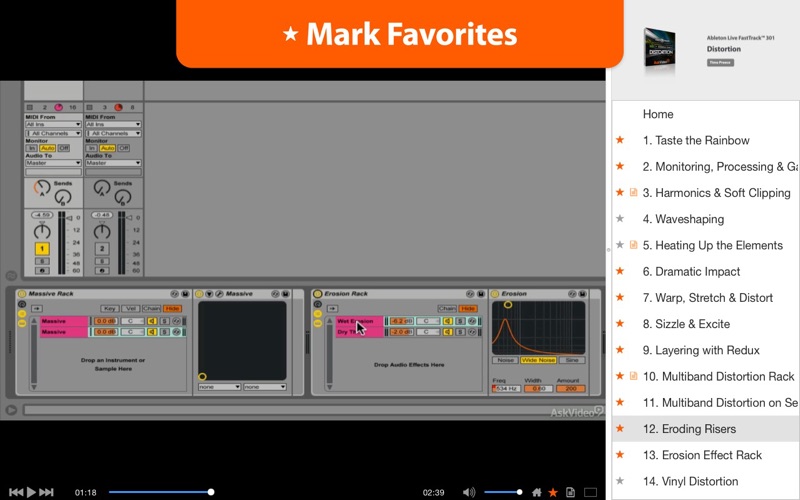Open lesson 12 Eroding Risers
Image resolution: width=800 pixels, height=500 pixels.
689,429
